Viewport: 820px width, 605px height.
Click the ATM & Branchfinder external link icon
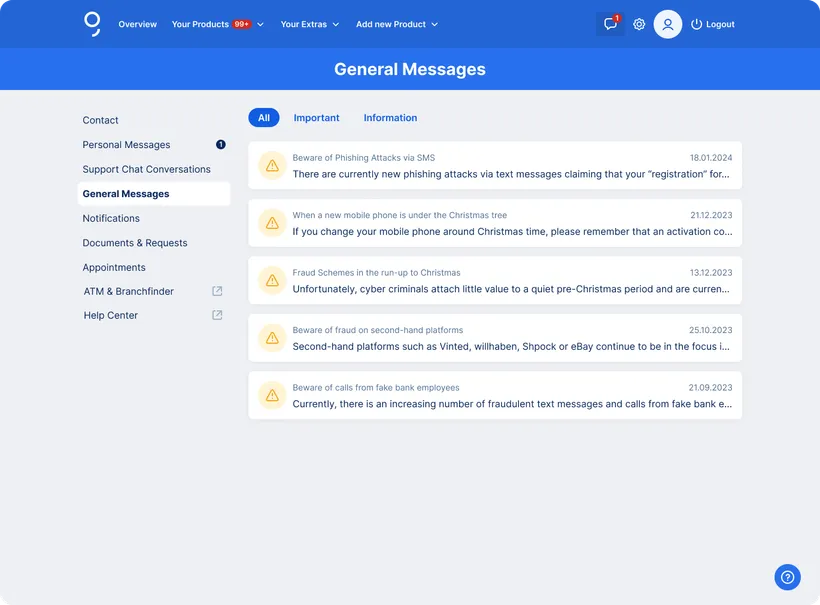pos(217,291)
